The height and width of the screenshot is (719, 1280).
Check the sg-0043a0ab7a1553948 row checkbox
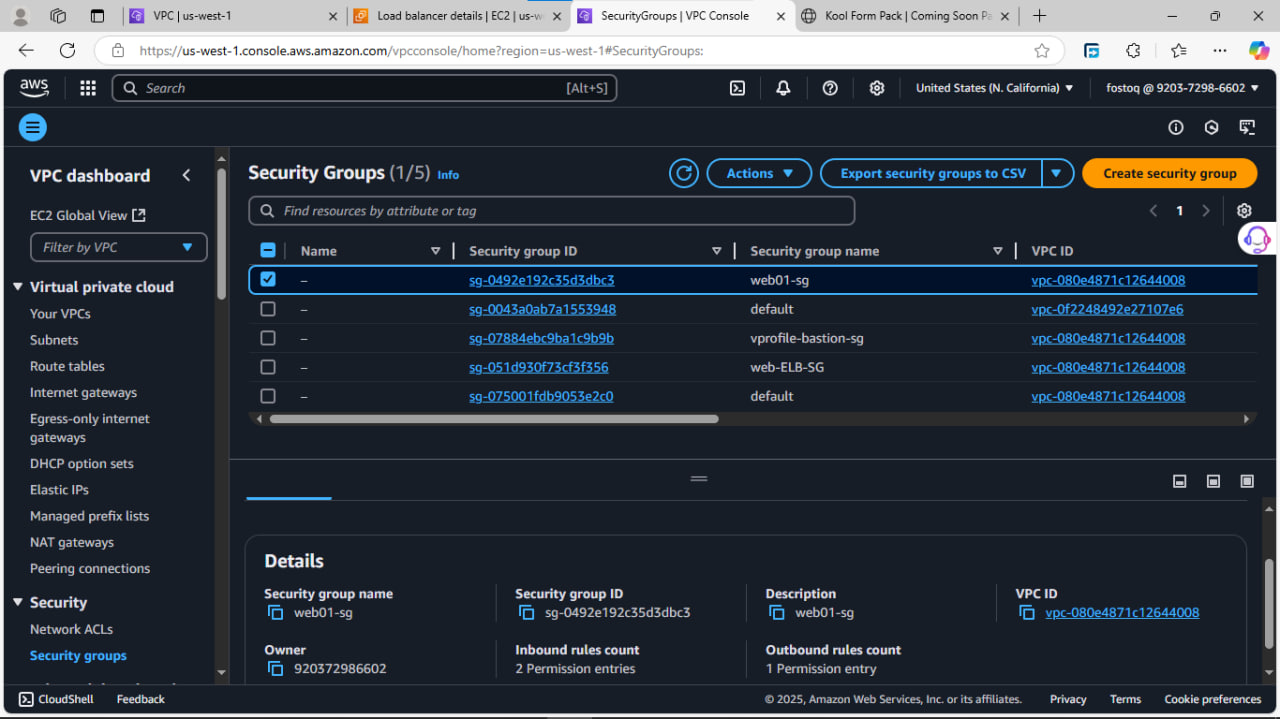coord(268,309)
